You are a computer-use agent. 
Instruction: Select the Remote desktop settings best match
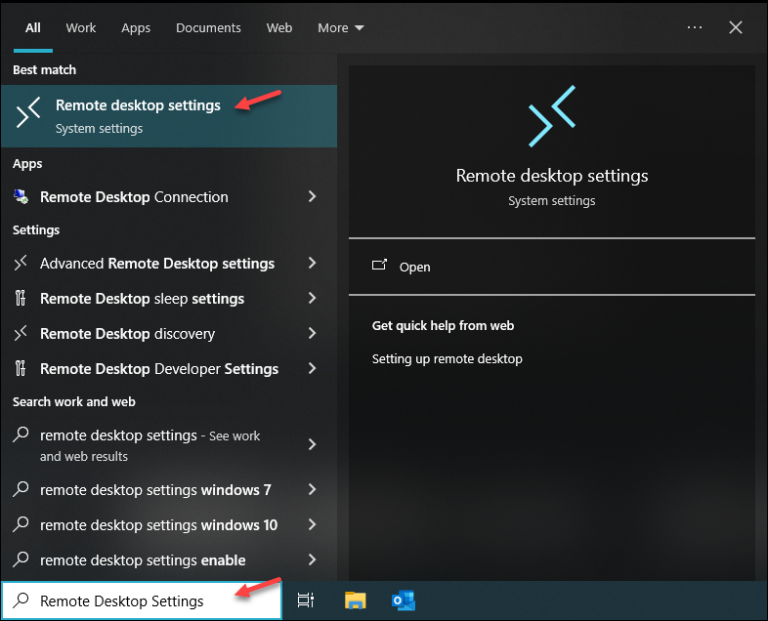(x=169, y=116)
